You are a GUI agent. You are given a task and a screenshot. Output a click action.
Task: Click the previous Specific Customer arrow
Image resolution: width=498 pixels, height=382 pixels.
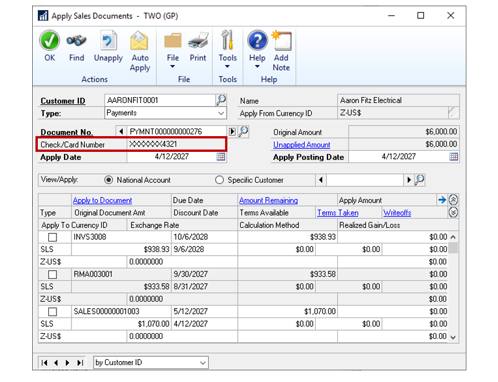coord(321,180)
